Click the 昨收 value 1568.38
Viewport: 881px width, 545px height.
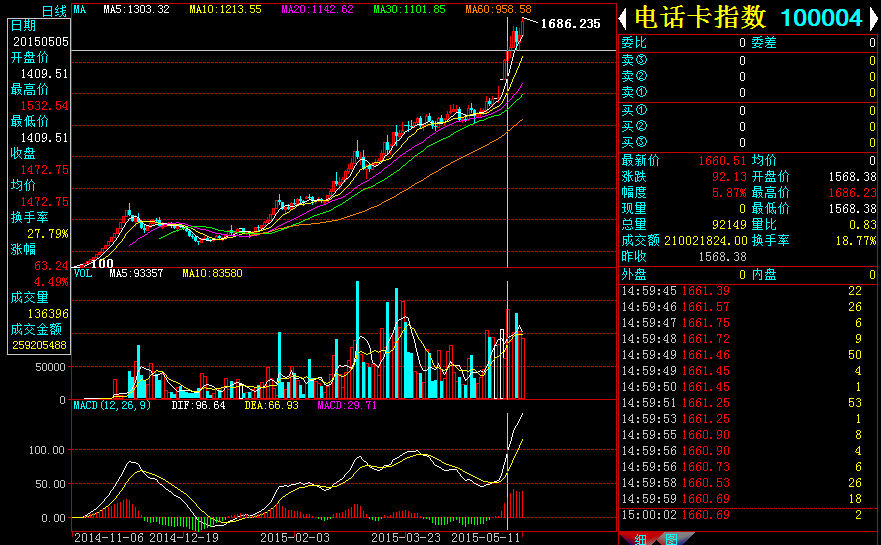(x=722, y=257)
